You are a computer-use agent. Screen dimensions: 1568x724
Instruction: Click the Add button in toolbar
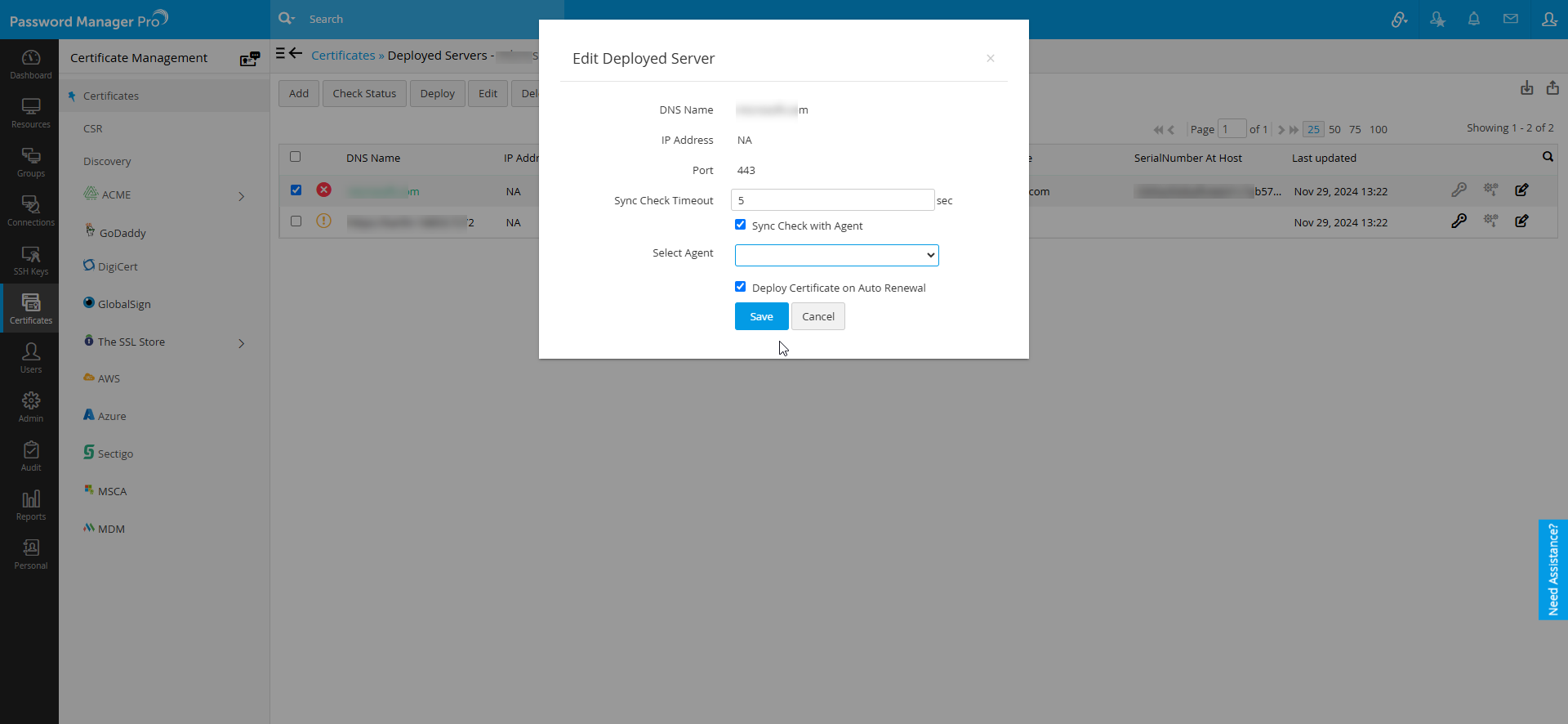coord(299,93)
